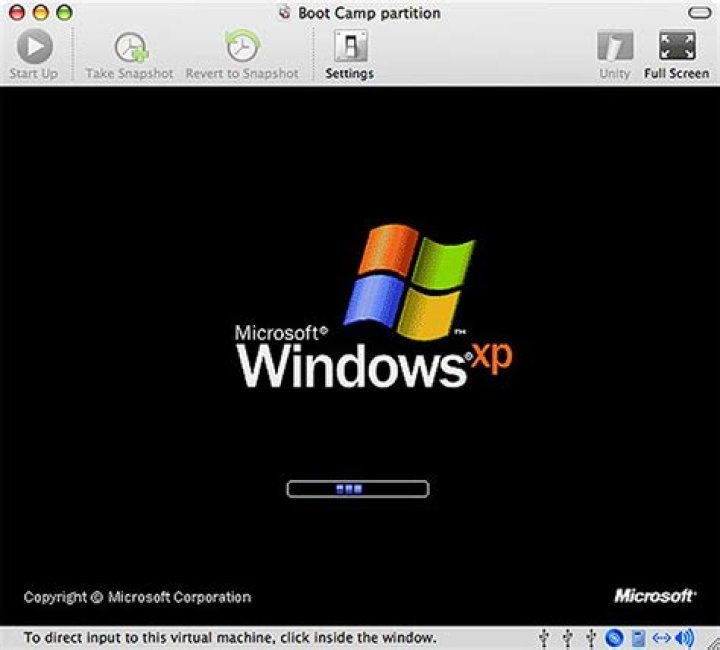
Task: Click the Revert to Snapshot toolbar icon
Action: point(242,46)
